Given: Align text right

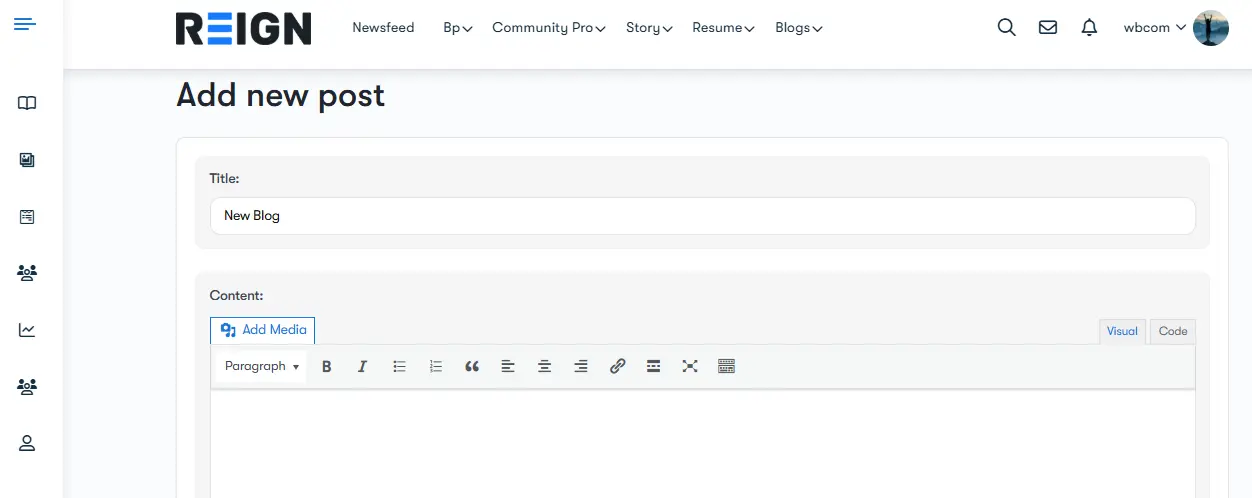Looking at the screenshot, I should [x=581, y=367].
